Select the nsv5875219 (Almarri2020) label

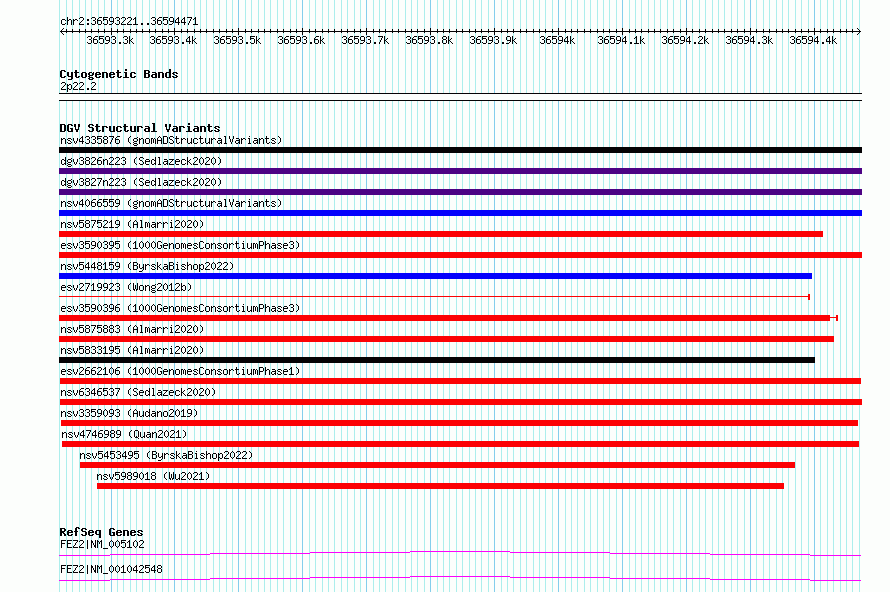(132, 224)
